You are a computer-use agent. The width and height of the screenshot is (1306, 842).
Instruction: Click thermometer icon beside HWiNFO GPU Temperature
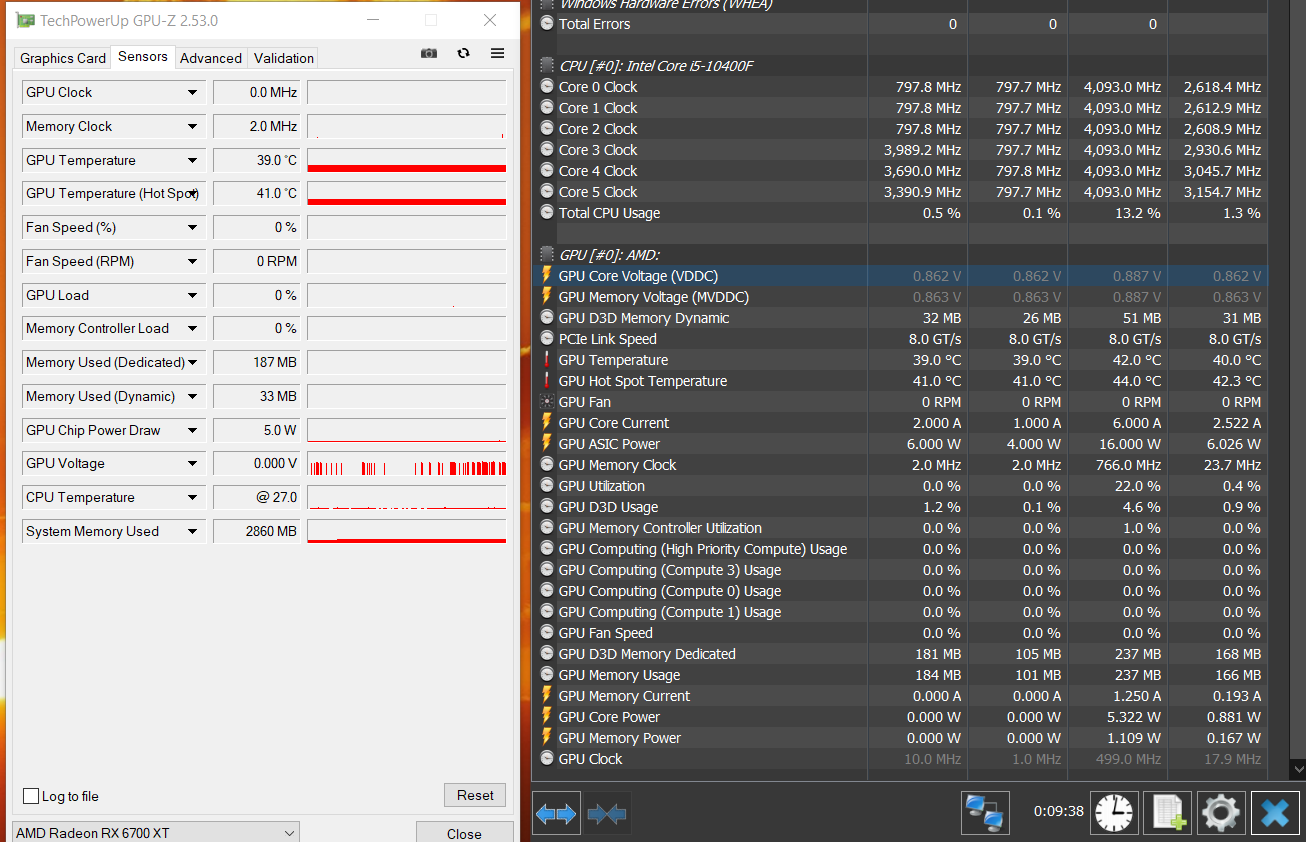547,360
